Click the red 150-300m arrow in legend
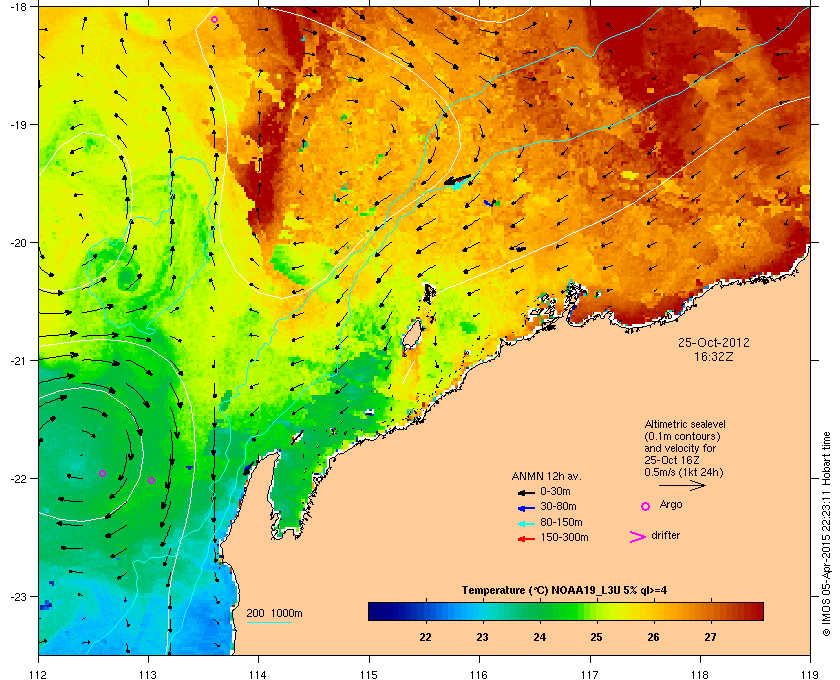 pos(526,539)
